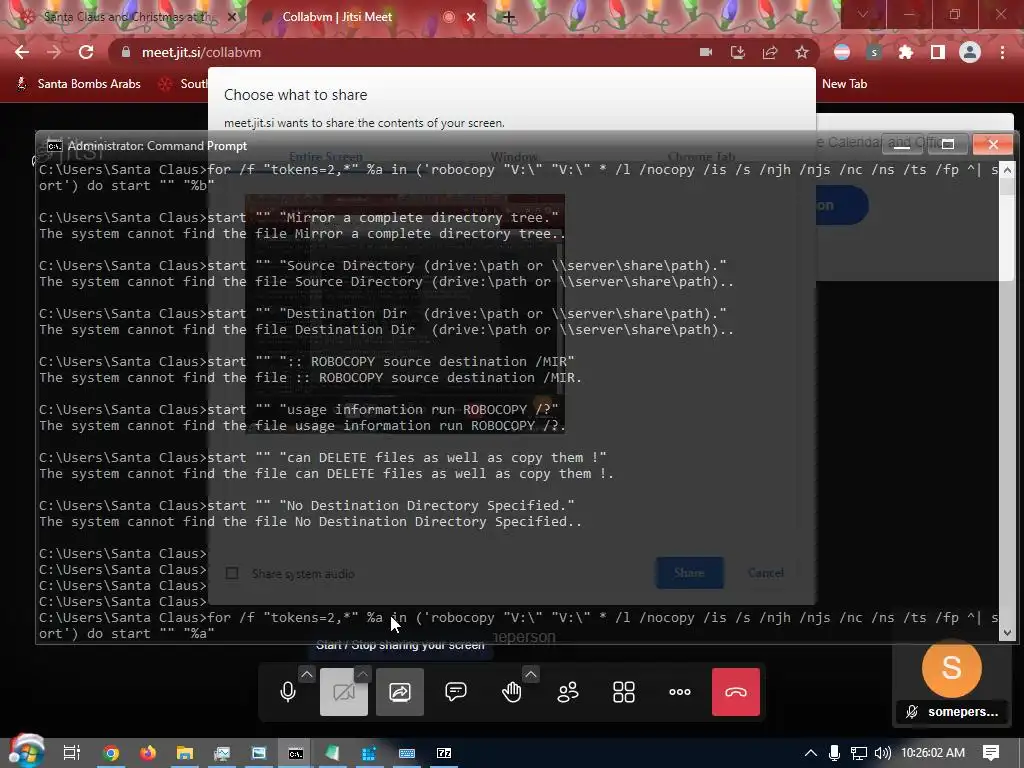
Task: Click the site lock icon in address bar
Action: tap(126, 52)
